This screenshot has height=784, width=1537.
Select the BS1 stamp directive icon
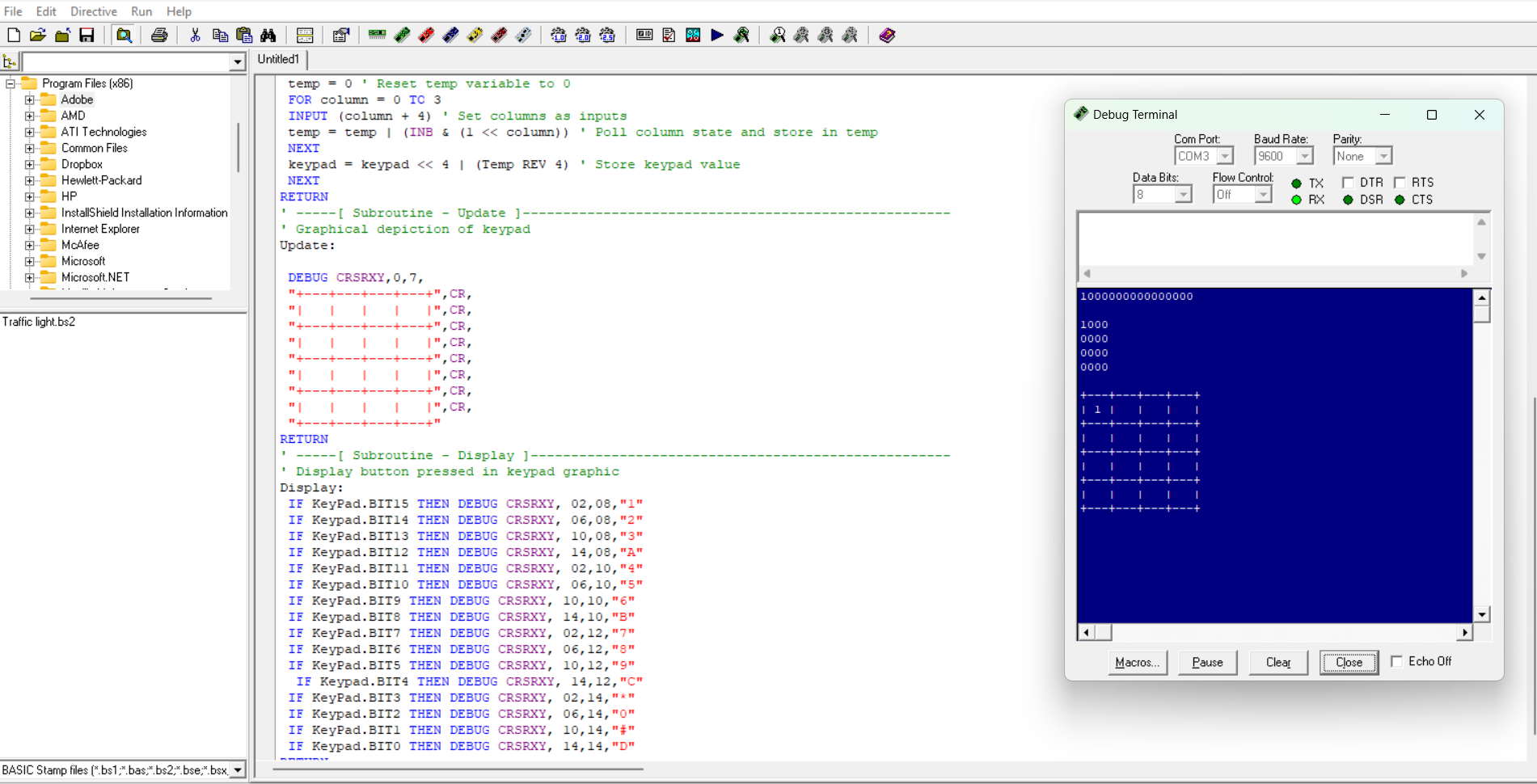click(x=378, y=35)
